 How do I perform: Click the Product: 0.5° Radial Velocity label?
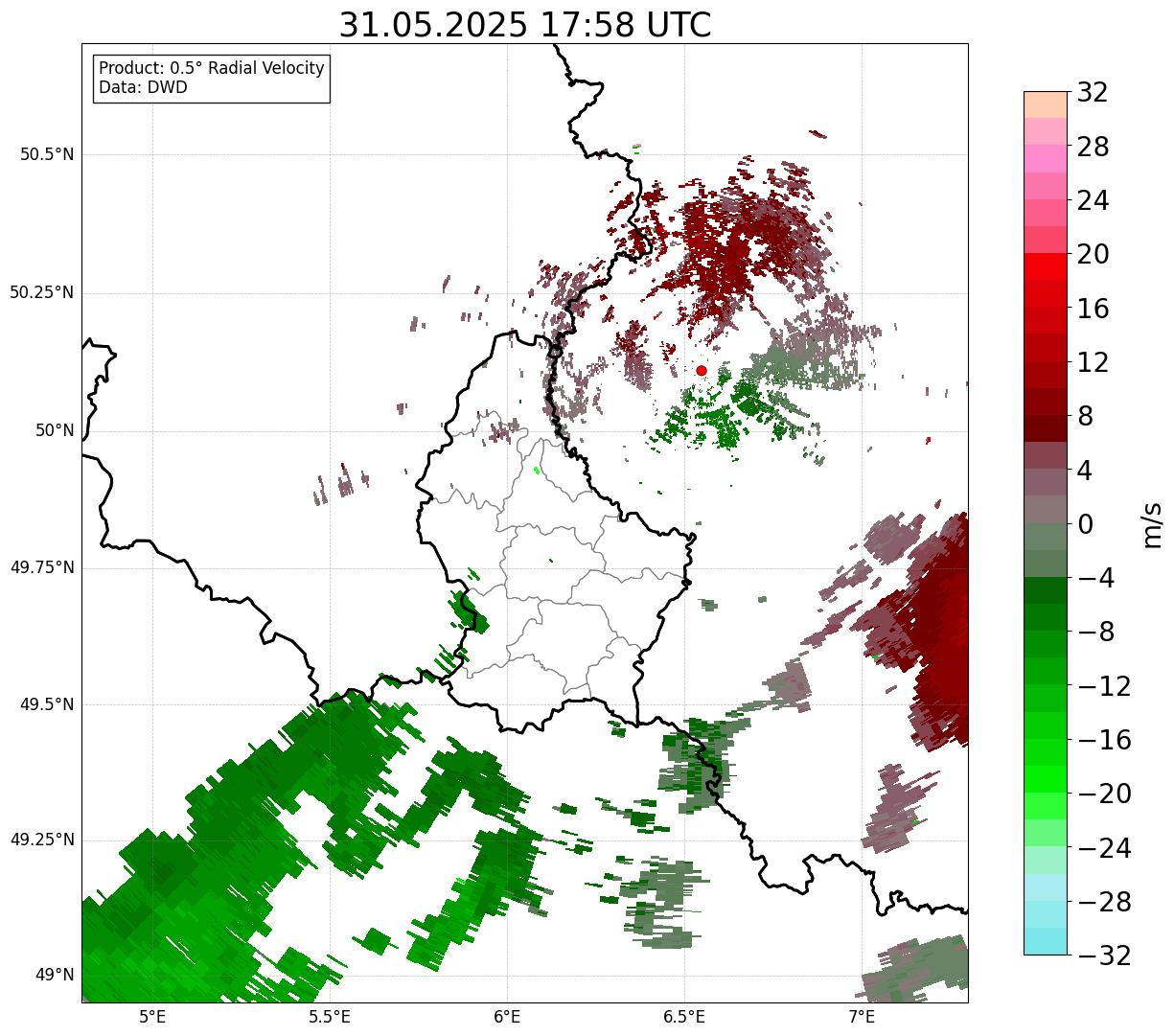(212, 68)
